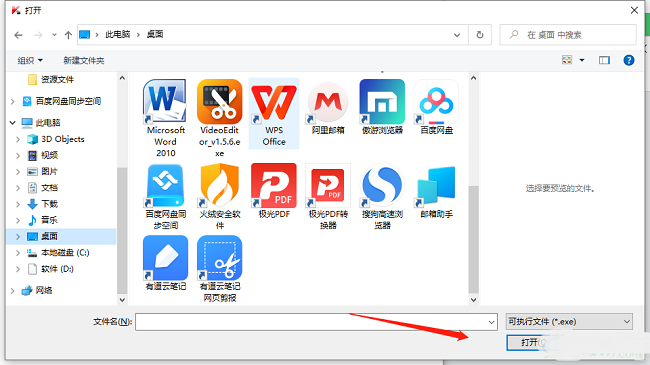
Task: Go forward with the right arrow button
Action: tap(38, 35)
